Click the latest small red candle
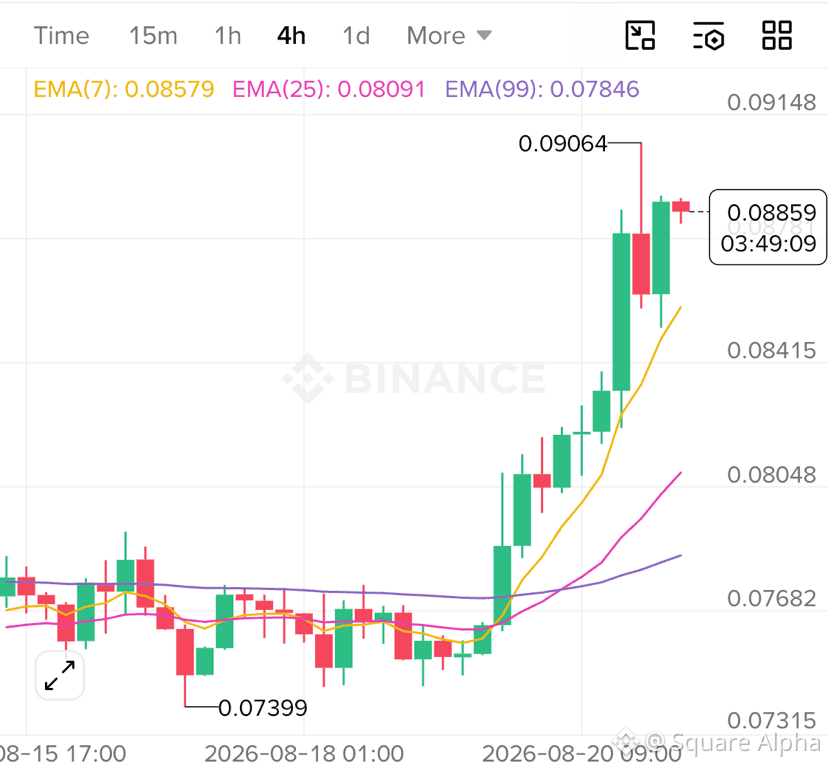828x767 pixels. pos(681,207)
